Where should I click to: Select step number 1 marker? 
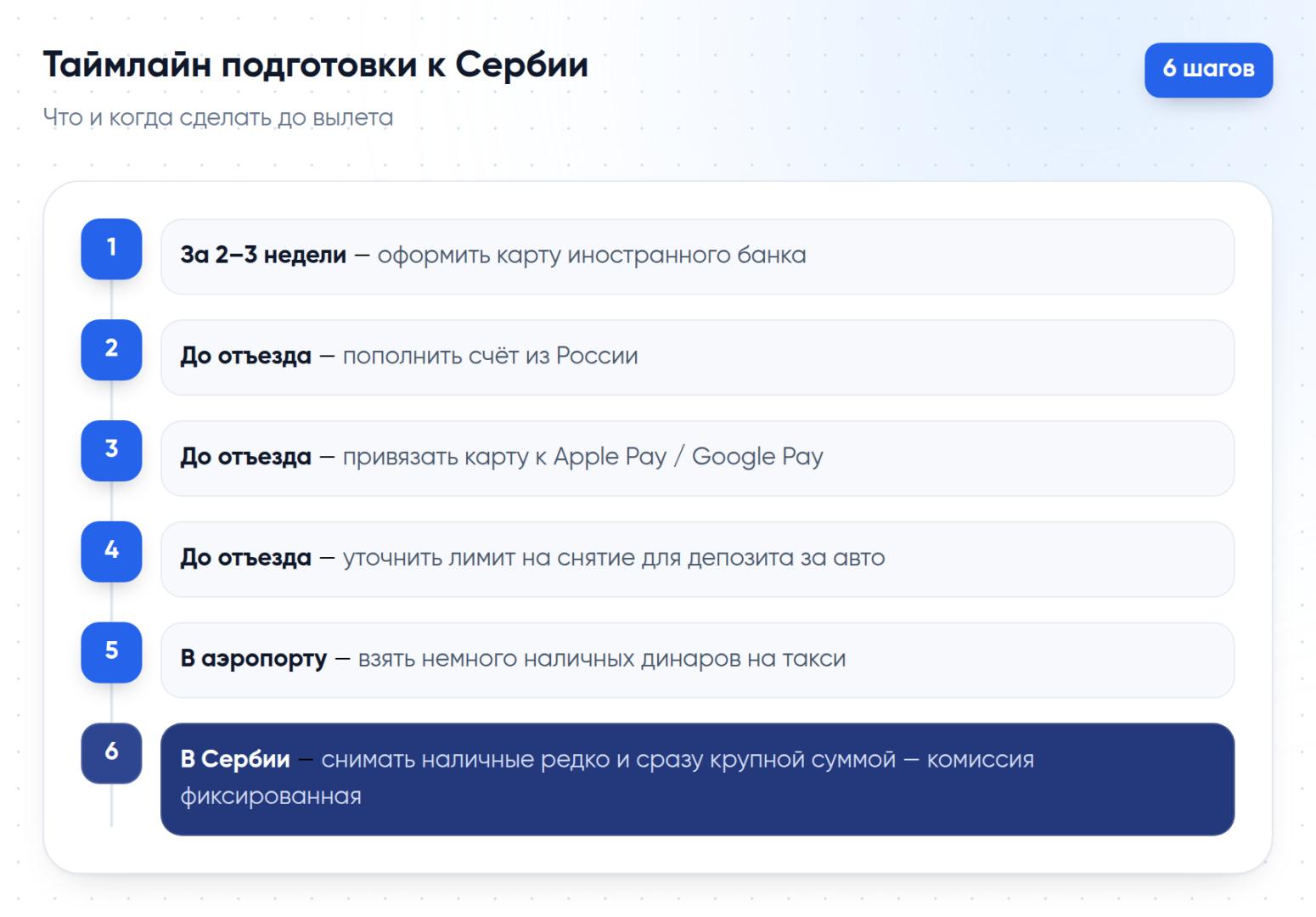click(111, 249)
